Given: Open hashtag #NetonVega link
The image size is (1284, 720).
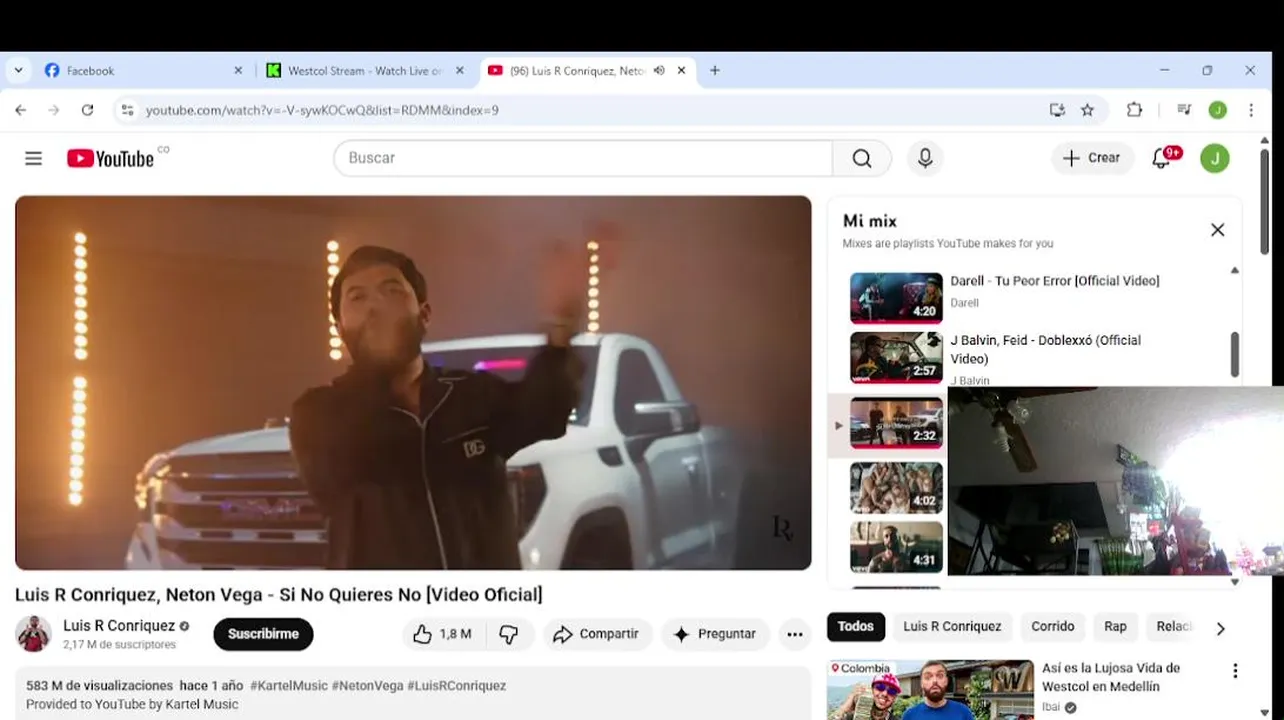Looking at the screenshot, I should click(x=367, y=686).
